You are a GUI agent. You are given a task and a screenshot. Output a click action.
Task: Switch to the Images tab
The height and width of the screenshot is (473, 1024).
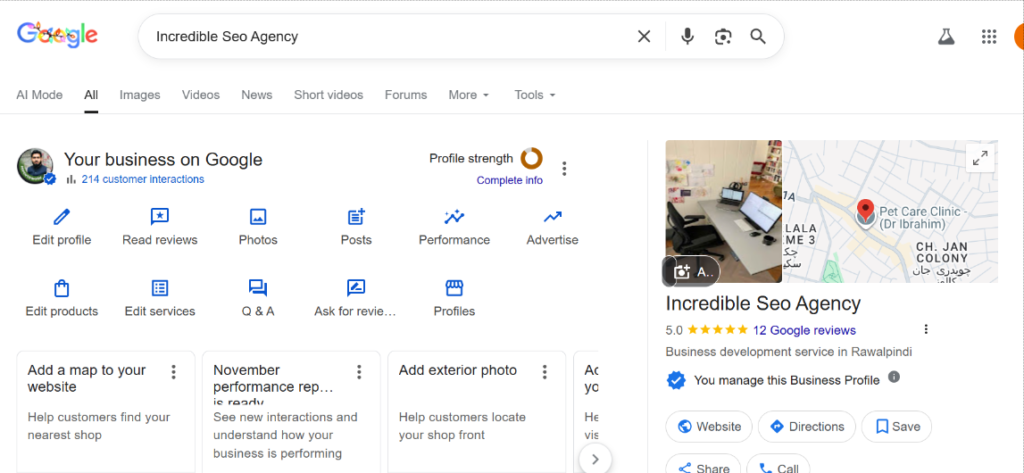(140, 95)
